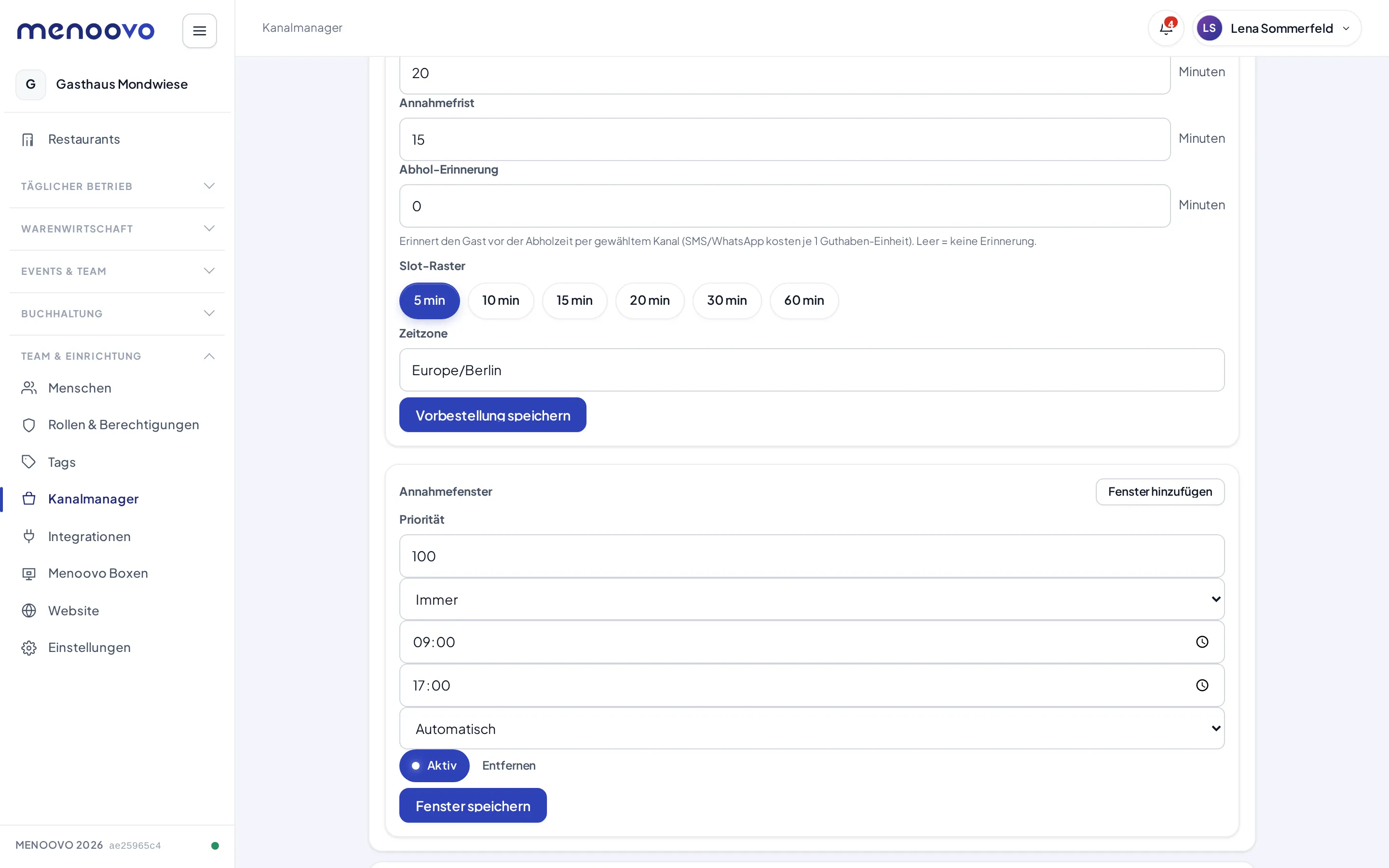Toggle the Aktiv window switch
This screenshot has width=1389, height=868.
[434, 765]
